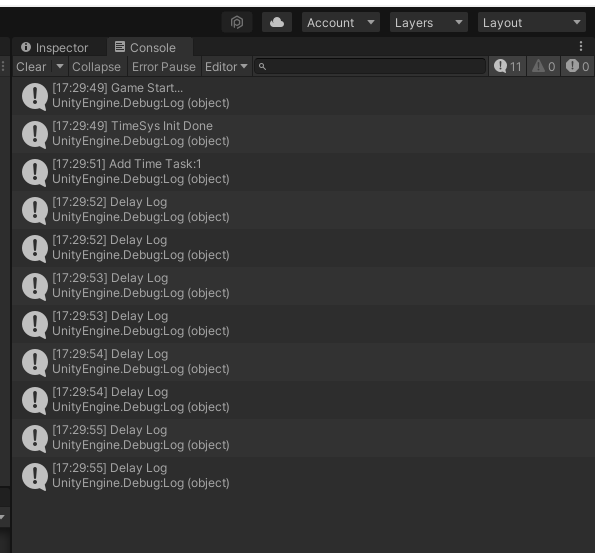This screenshot has height=553, width=595.
Task: Open the Unity Collab services icon
Action: [237, 22]
